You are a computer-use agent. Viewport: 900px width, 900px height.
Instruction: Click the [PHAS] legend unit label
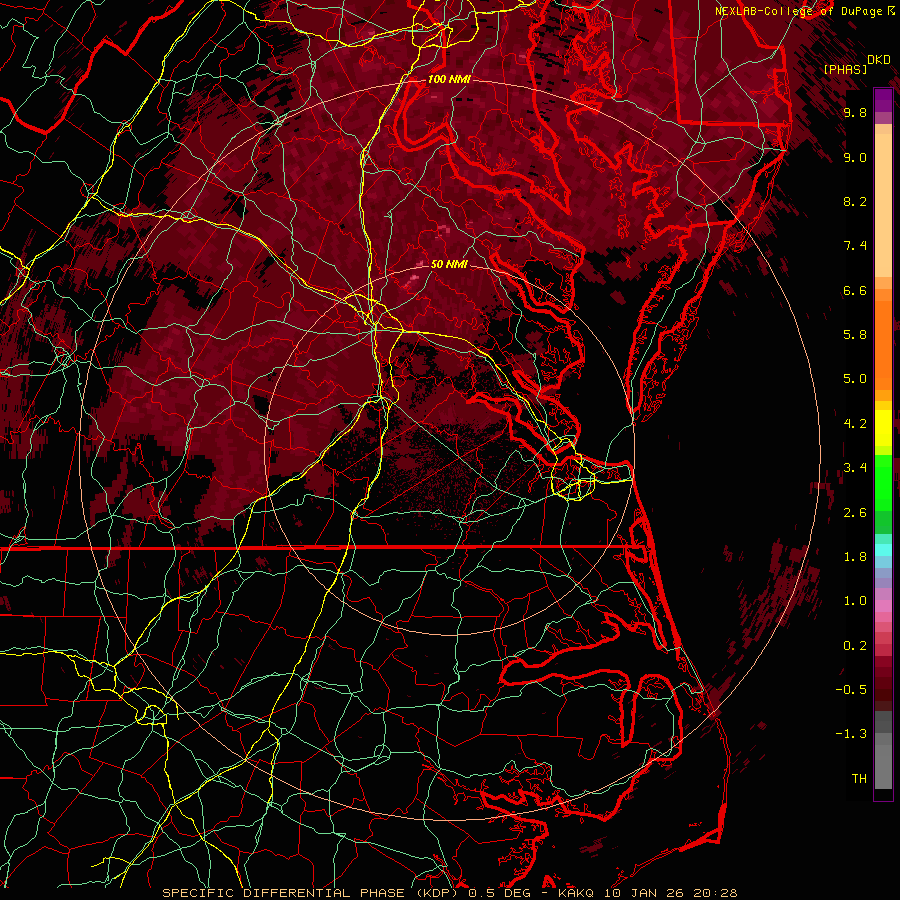(845, 69)
